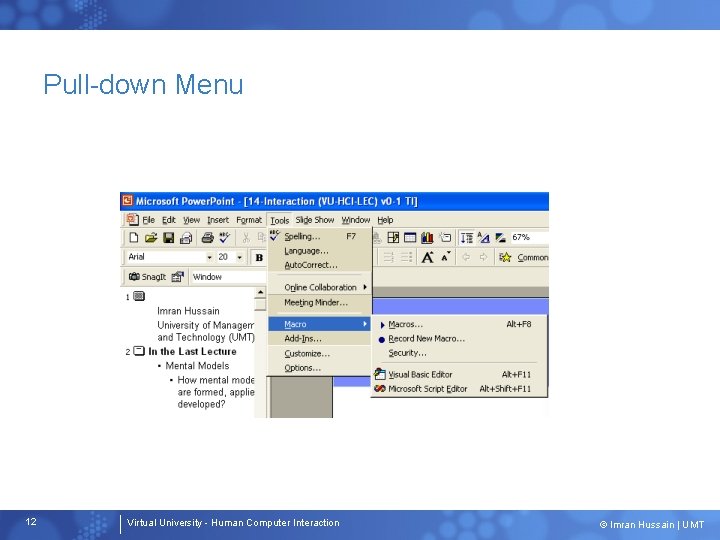Click the Print toolbar icon
720x540 pixels.
(208, 237)
